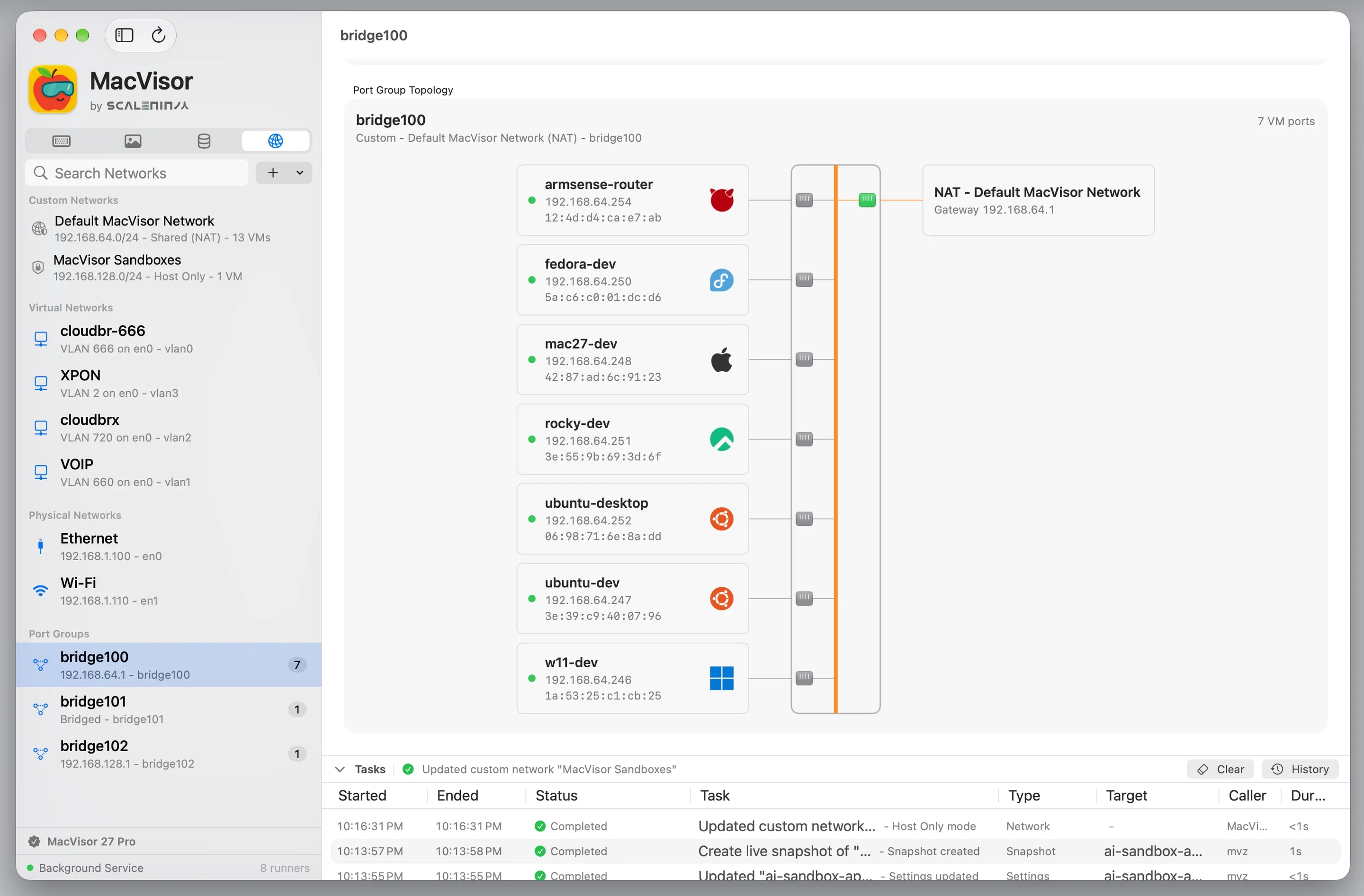1364x896 pixels.
Task: Open the bridge102 port group
Action: tap(169, 754)
